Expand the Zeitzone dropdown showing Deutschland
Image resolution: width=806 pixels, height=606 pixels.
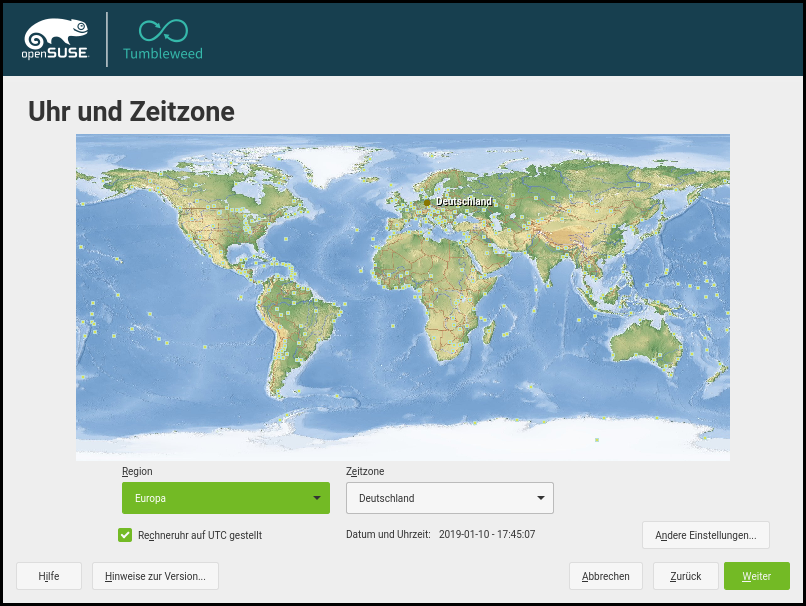click(449, 498)
